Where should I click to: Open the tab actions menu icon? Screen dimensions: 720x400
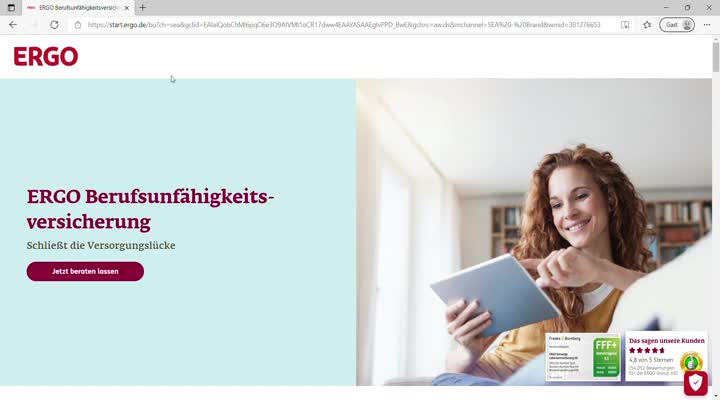[x=11, y=8]
